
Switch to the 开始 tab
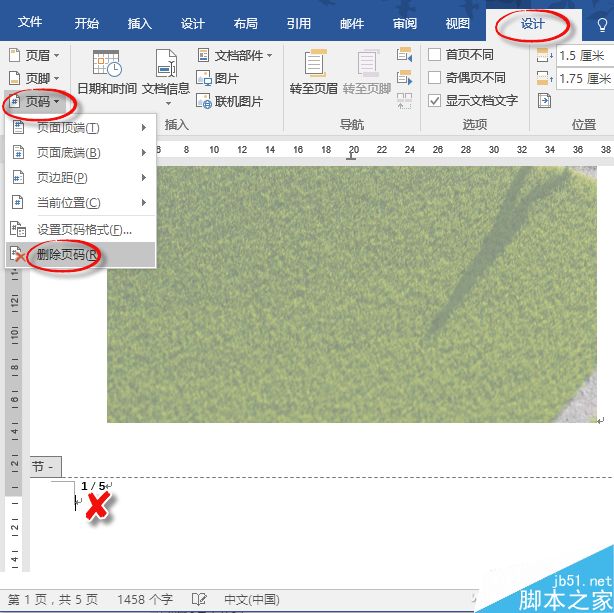pos(87,24)
